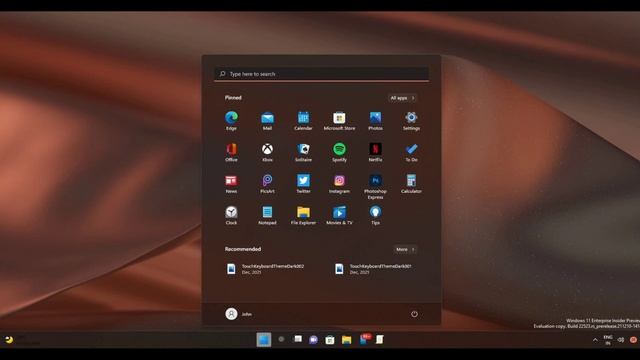Show More recommended items
640x360 pixels.
[x=405, y=249]
